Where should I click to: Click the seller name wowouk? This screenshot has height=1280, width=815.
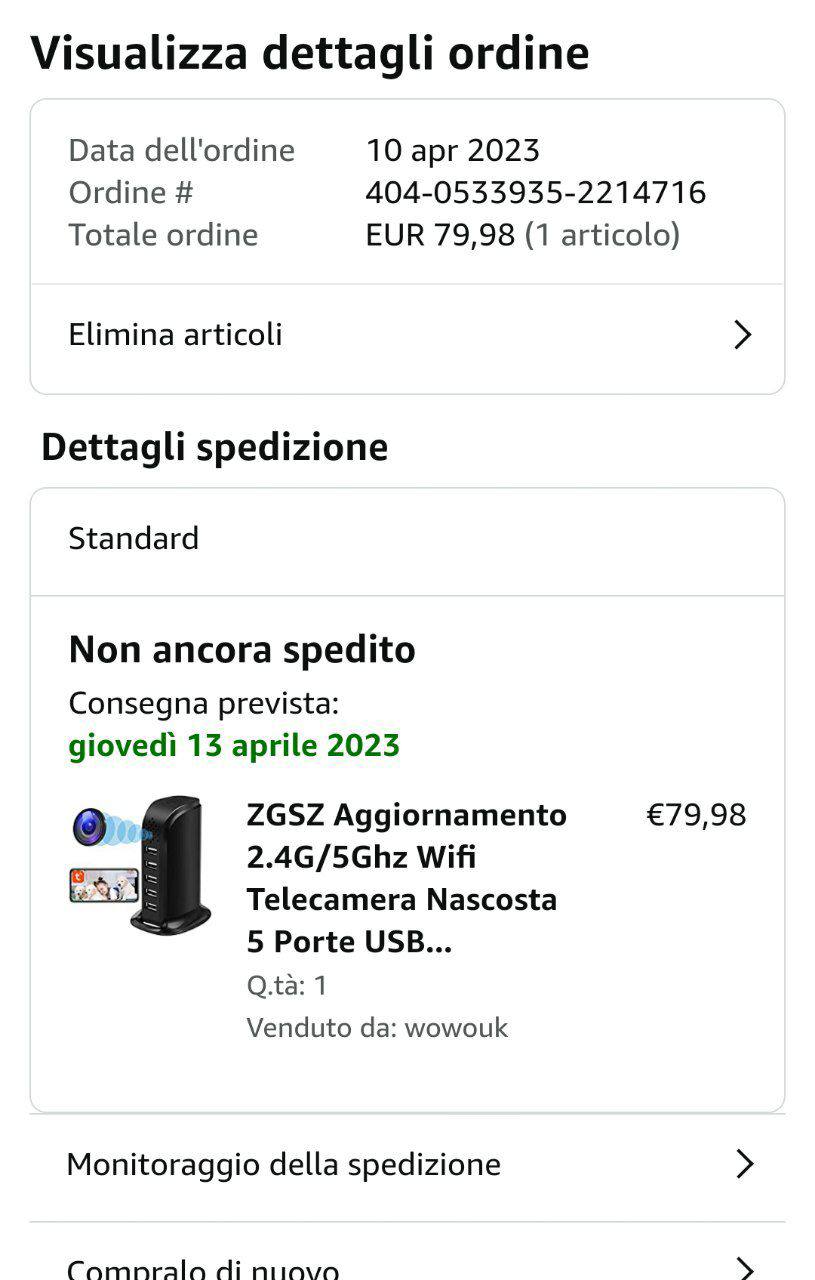pyautogui.click(x=456, y=1028)
